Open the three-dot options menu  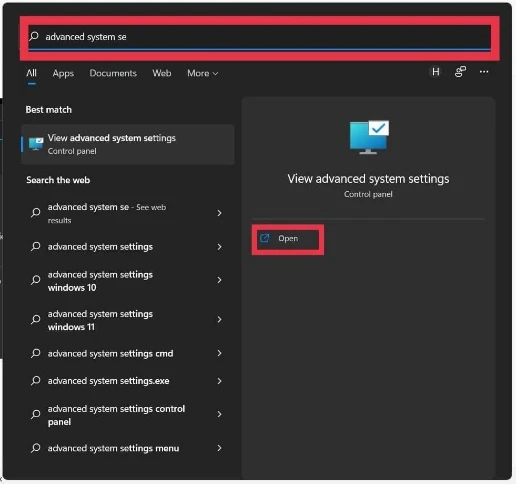484,72
